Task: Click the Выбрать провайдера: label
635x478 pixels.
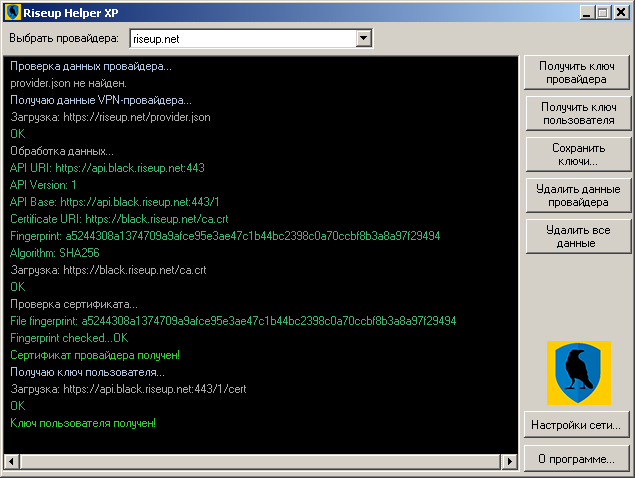Action: click(64, 38)
